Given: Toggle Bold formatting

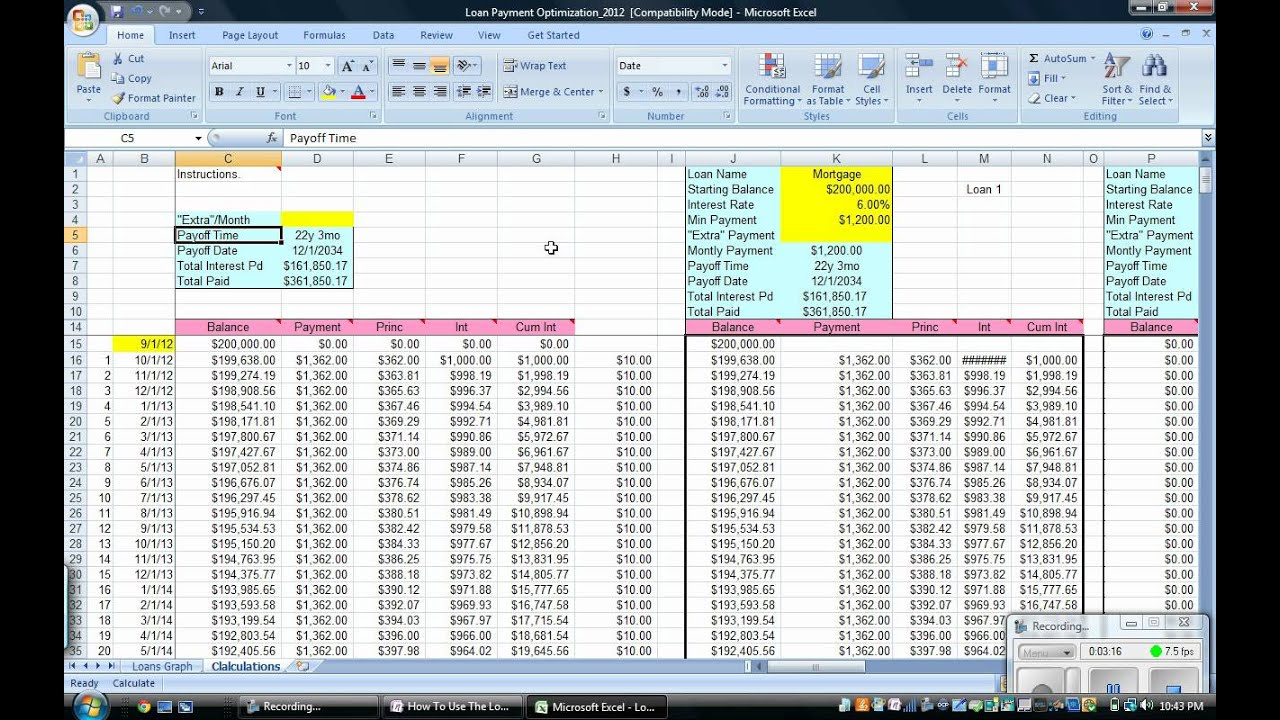Looking at the screenshot, I should coord(219,92).
